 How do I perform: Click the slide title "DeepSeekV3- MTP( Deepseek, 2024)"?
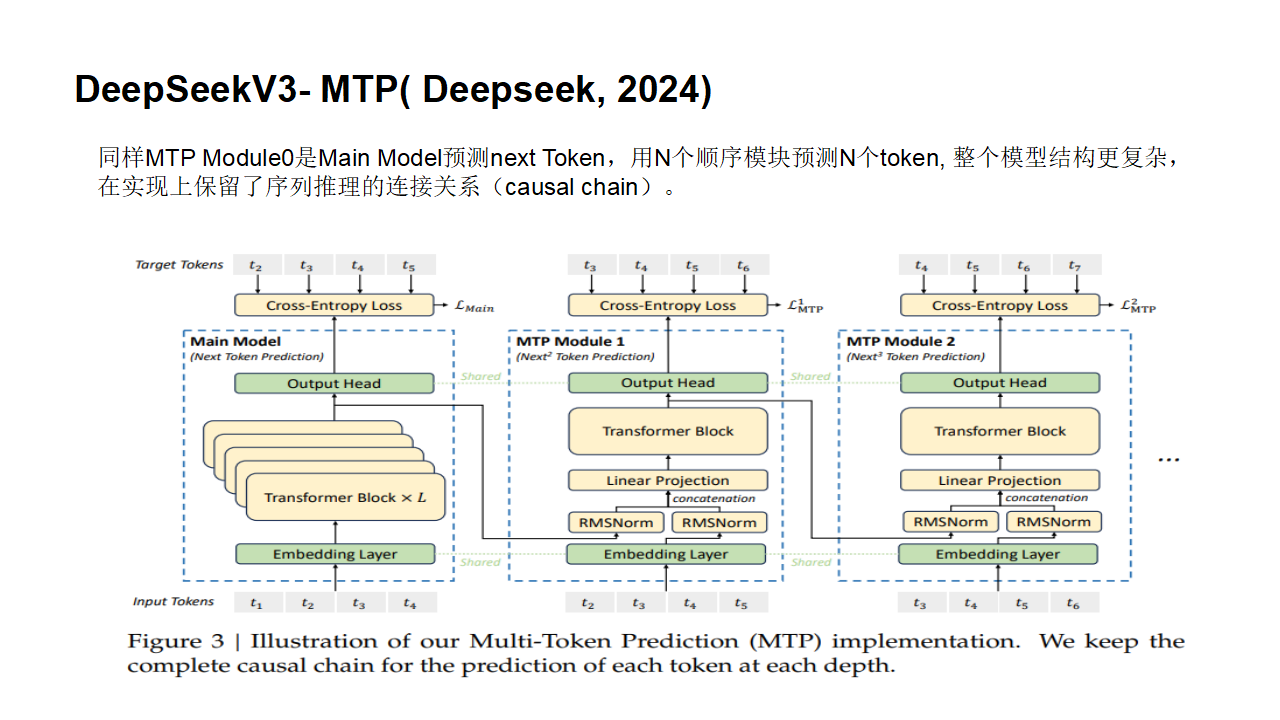(x=393, y=90)
